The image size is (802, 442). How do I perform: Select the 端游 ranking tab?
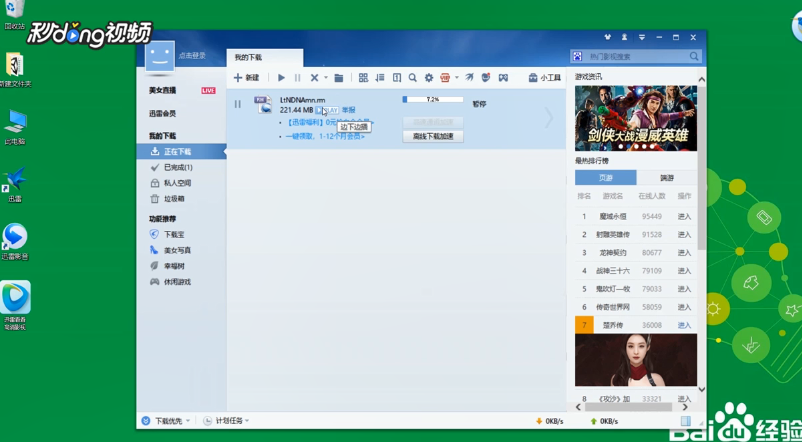[x=666, y=177]
